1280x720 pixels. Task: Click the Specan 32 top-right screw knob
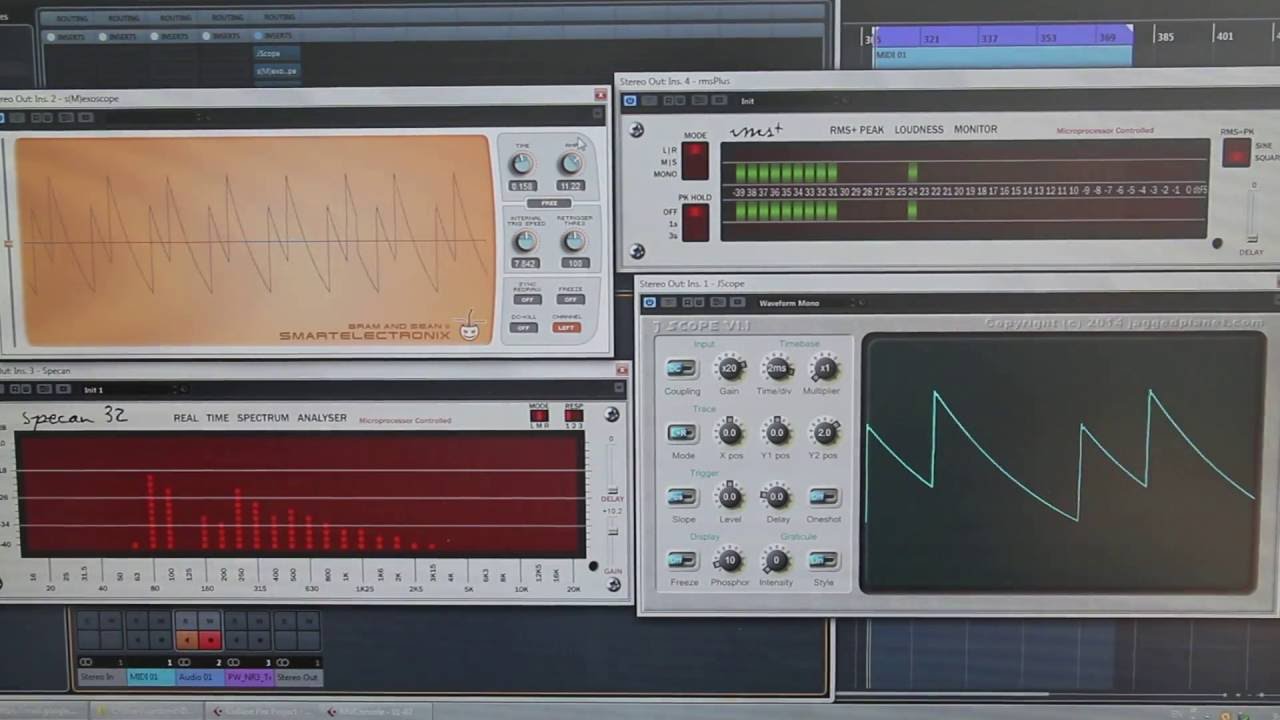click(x=612, y=414)
